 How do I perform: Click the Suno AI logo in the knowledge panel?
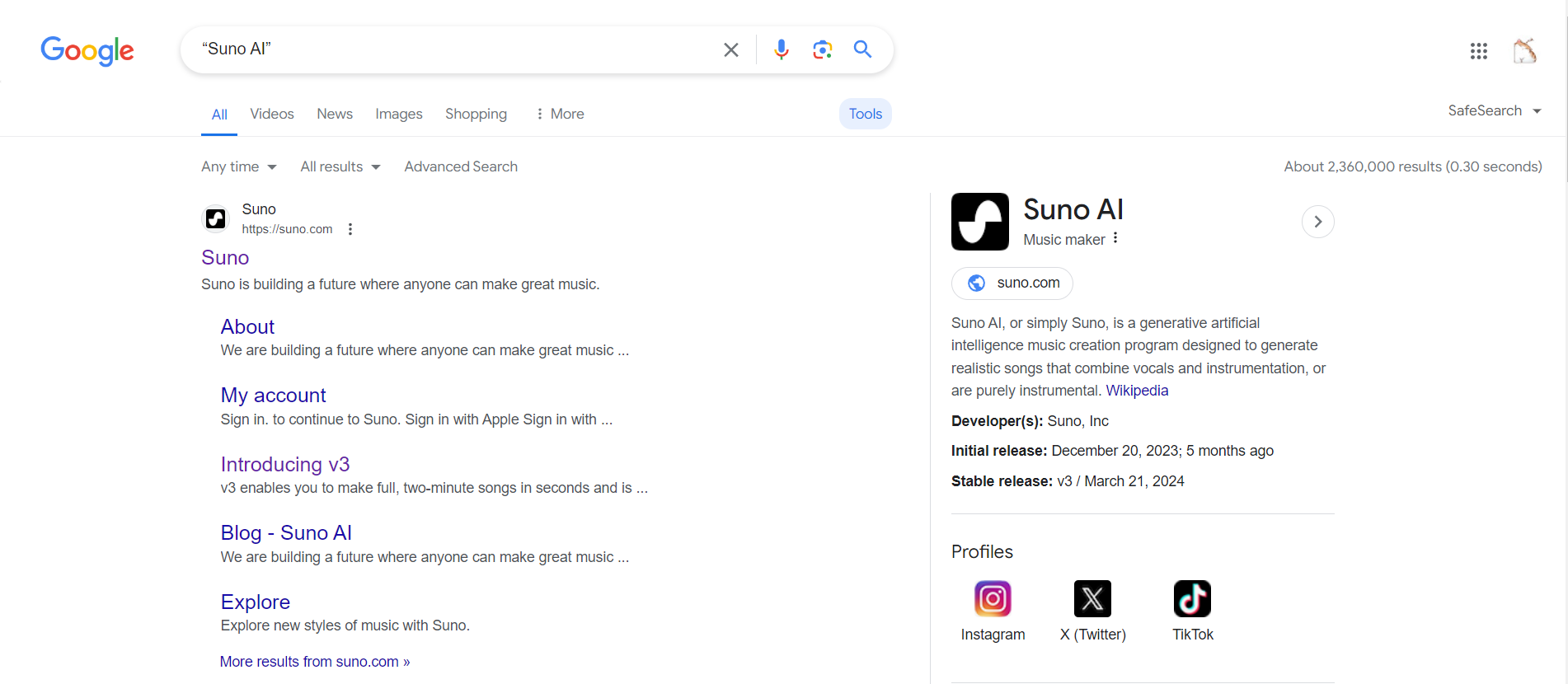point(979,222)
